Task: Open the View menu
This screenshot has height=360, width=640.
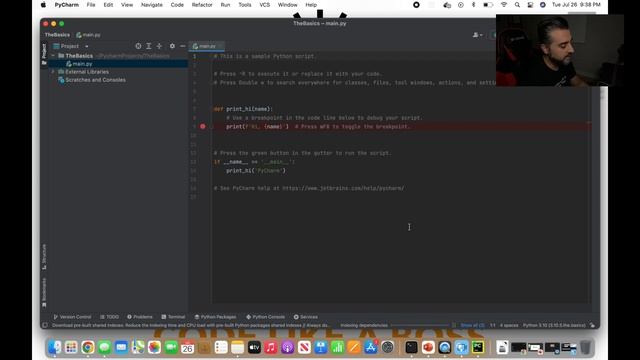Action: [127, 5]
